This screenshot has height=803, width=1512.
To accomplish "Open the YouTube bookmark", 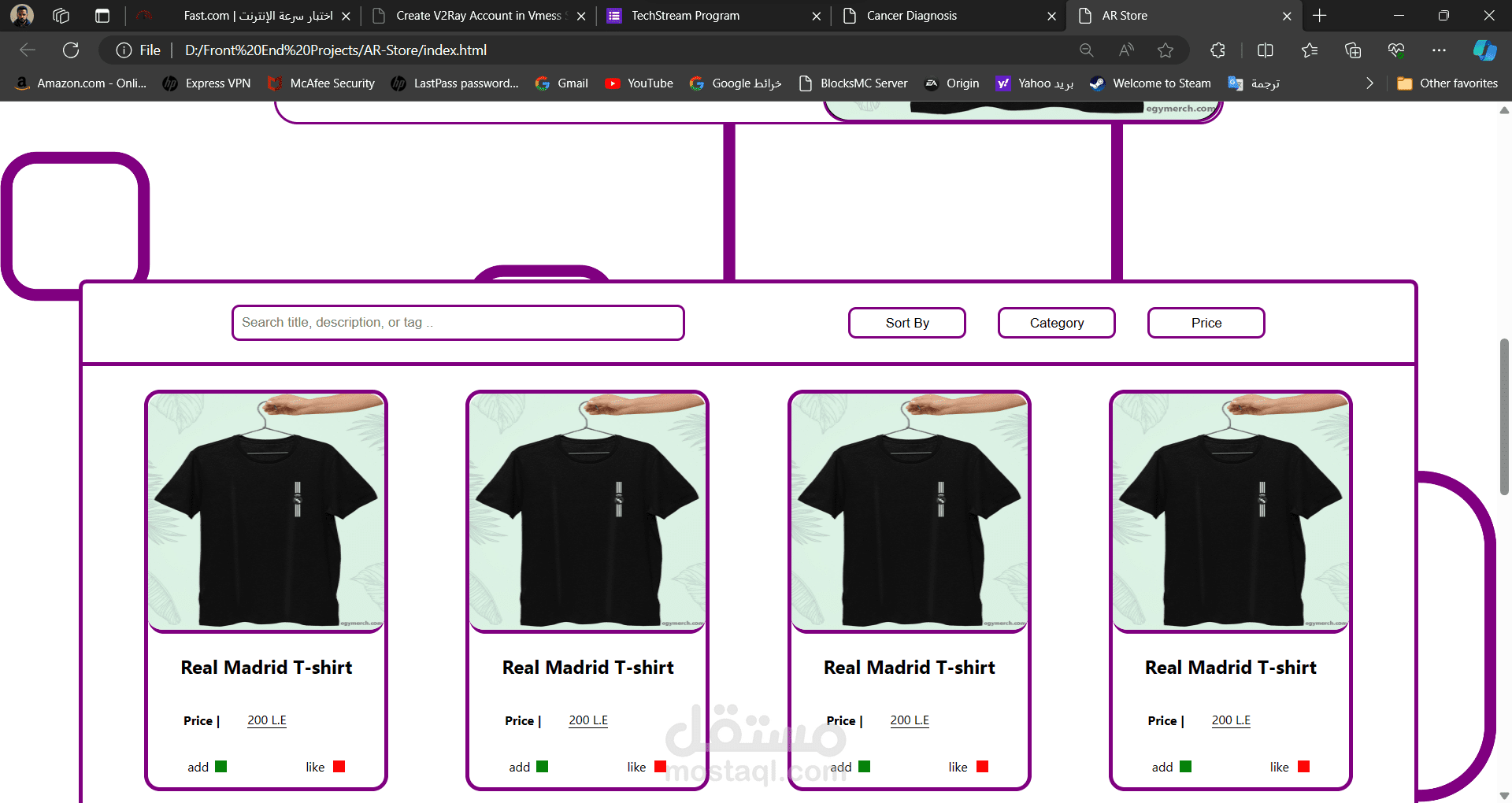I will [639, 83].
